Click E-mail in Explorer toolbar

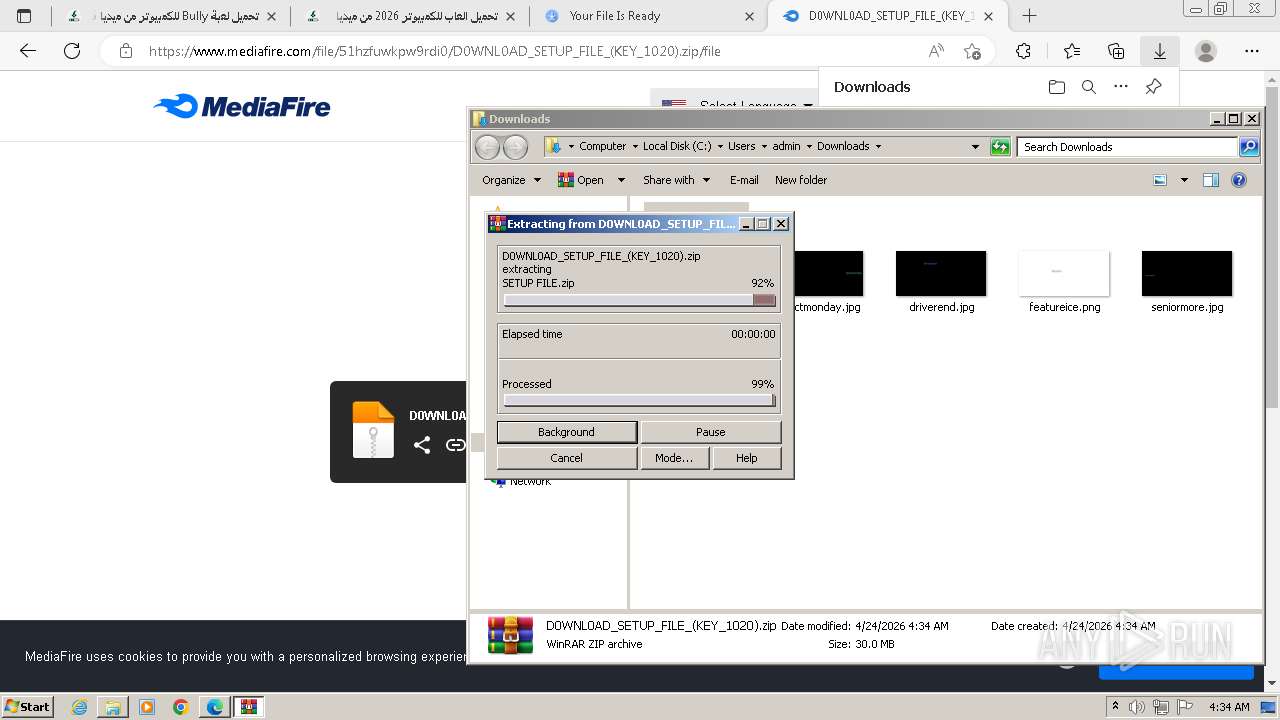click(744, 180)
